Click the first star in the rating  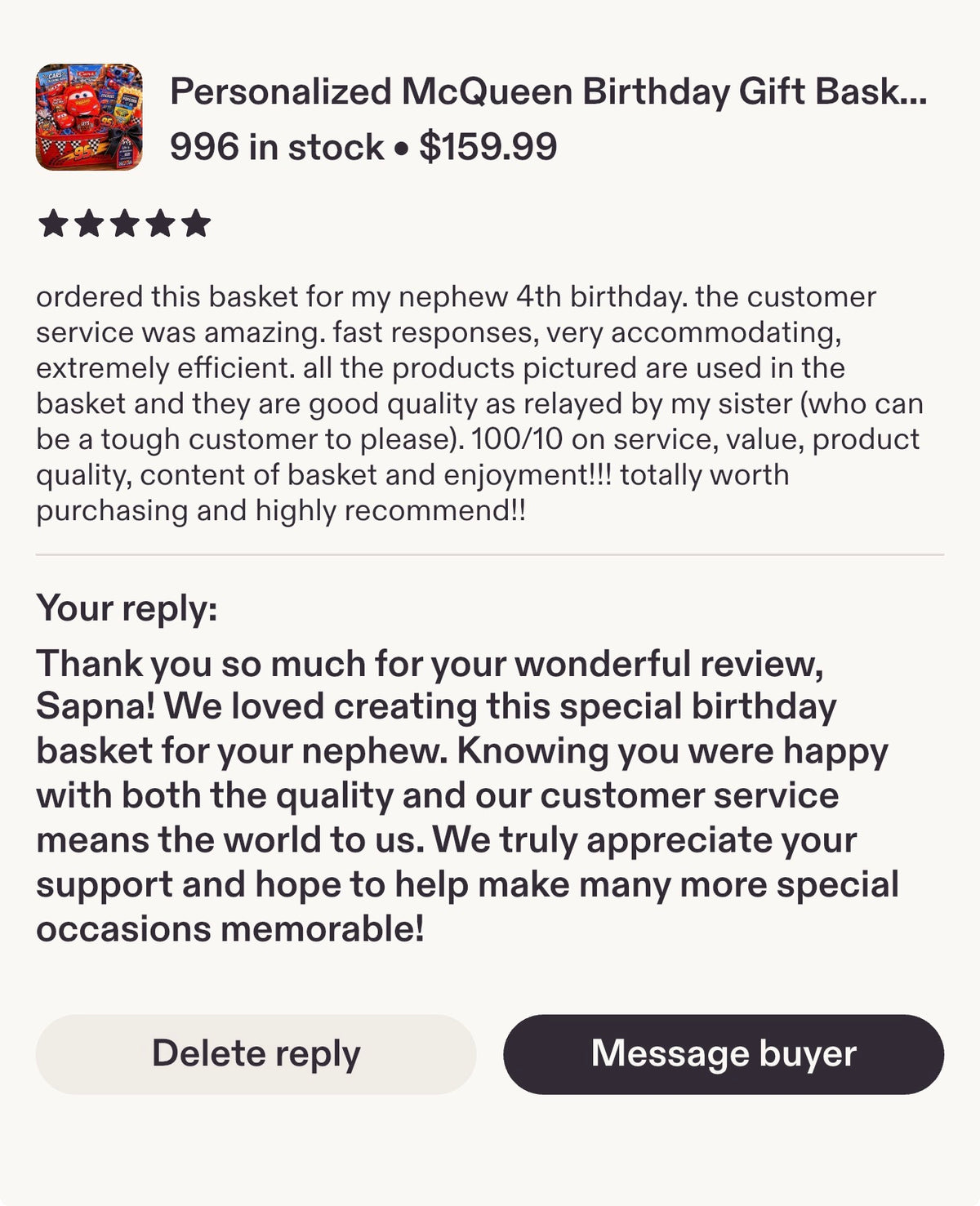point(52,223)
